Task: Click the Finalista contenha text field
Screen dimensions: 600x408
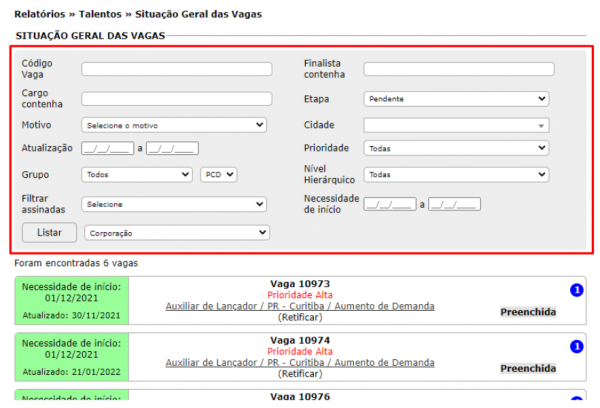Action: [x=458, y=69]
